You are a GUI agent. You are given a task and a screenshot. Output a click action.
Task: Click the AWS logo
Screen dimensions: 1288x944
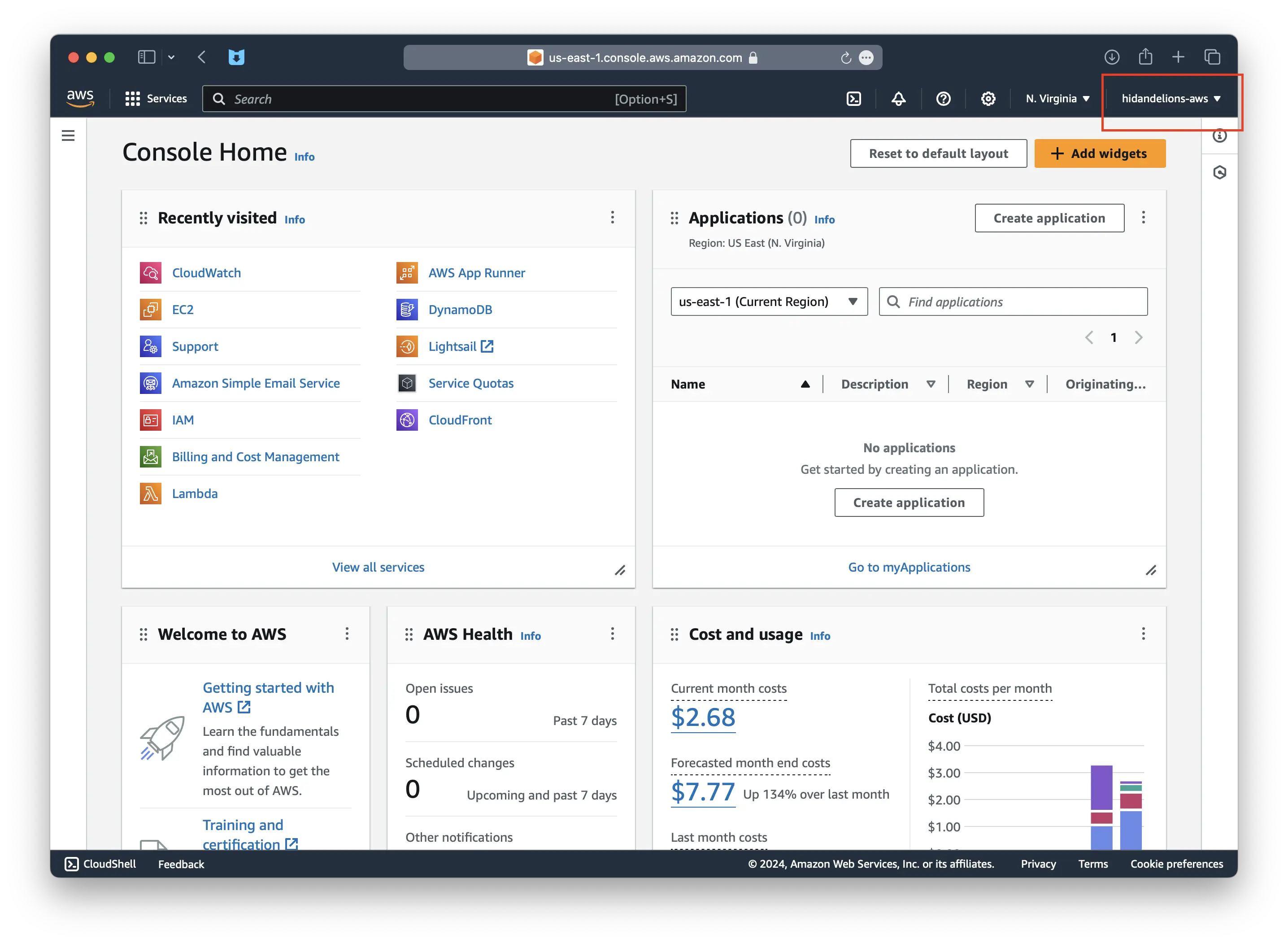coord(80,98)
